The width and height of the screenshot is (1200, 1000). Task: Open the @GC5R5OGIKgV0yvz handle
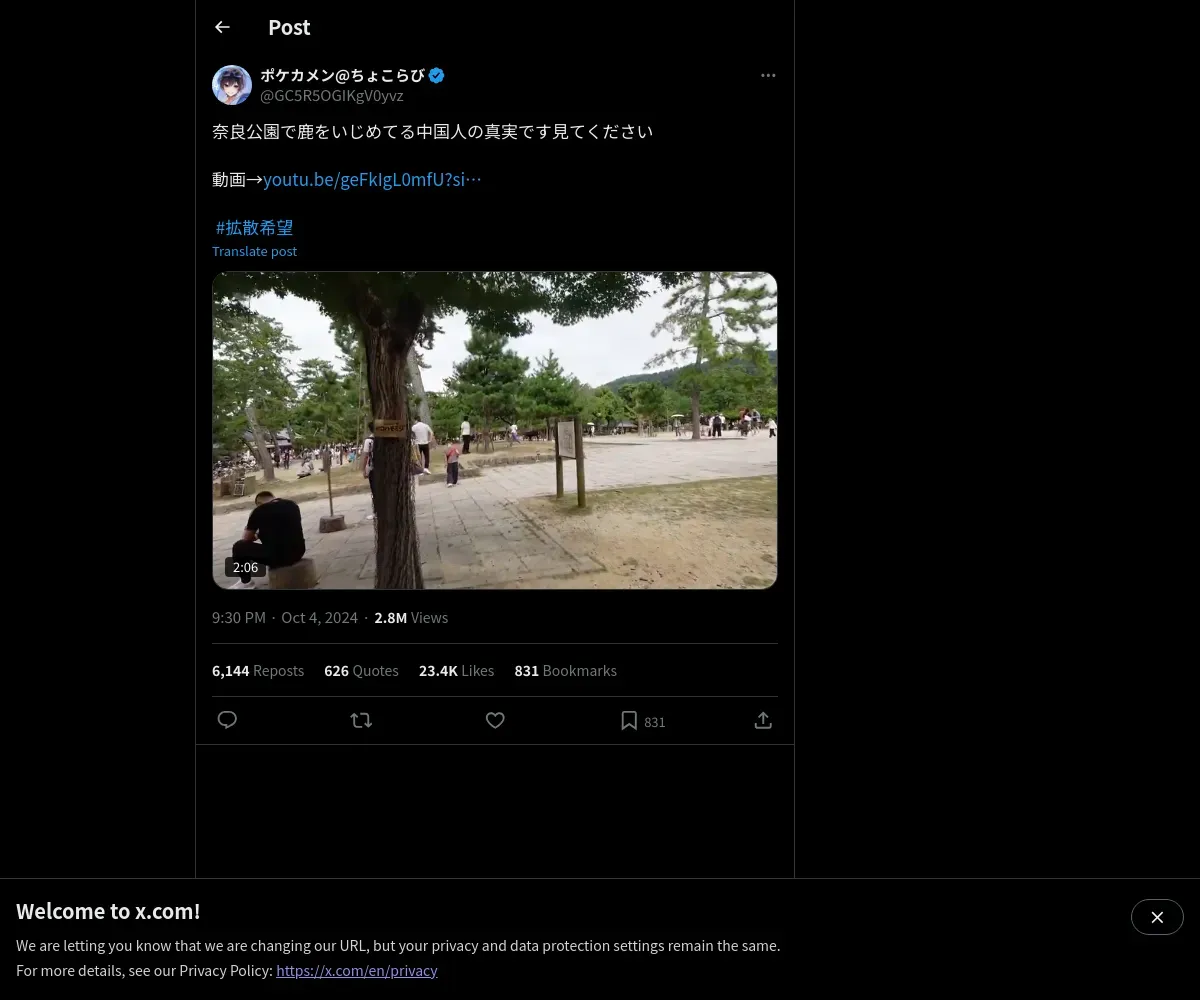pos(332,96)
